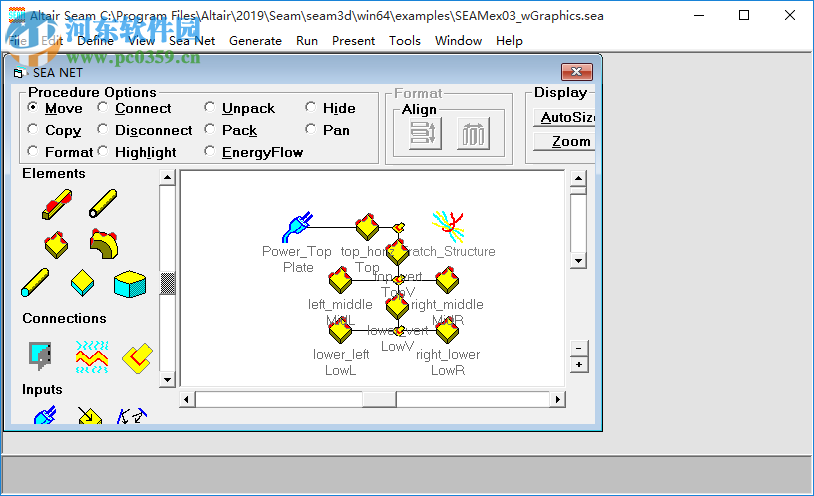The width and height of the screenshot is (814, 496).
Task: Pick the red-edged yellow plate element
Action: [x=56, y=245]
